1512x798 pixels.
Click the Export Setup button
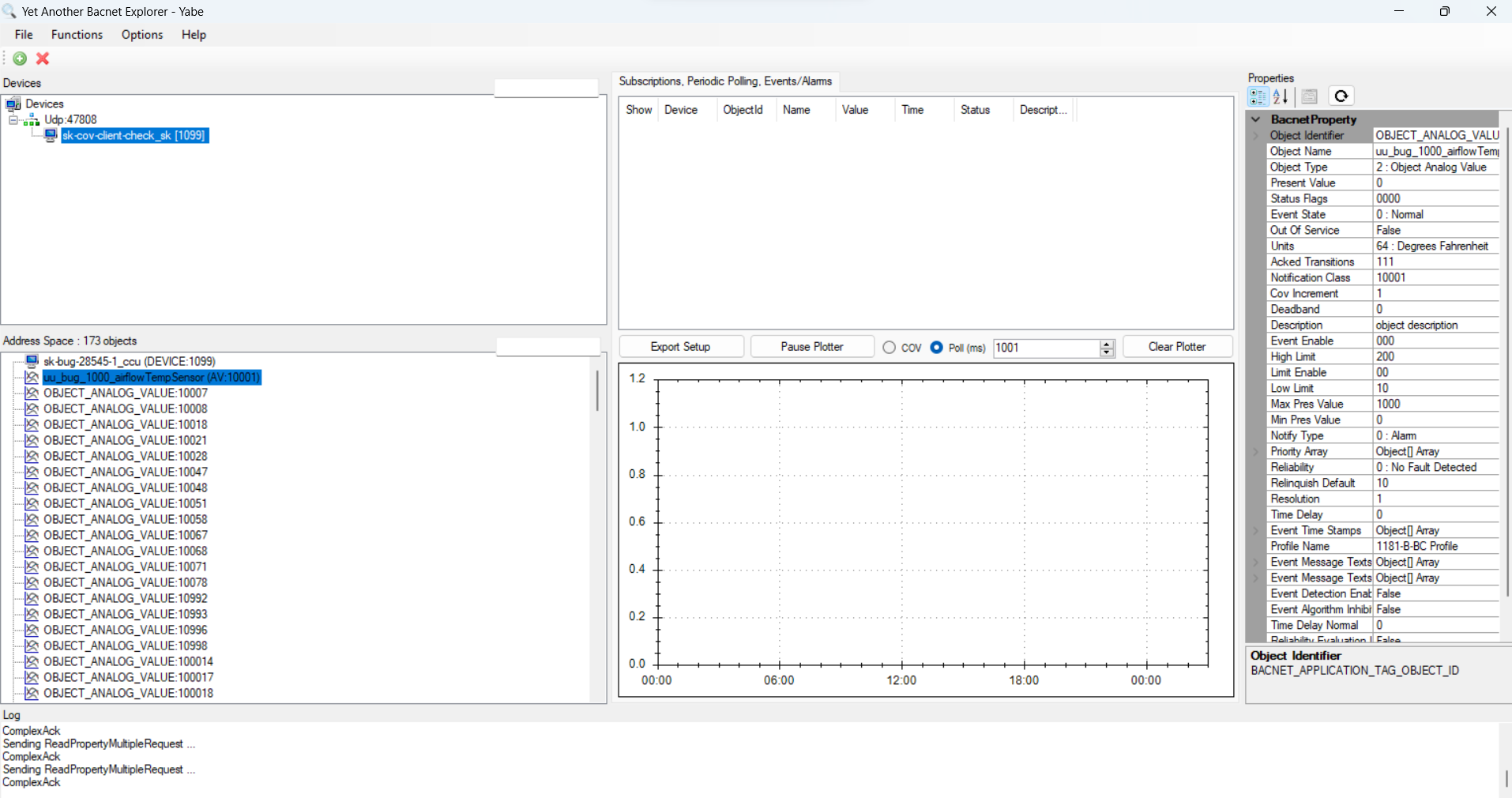coord(681,347)
